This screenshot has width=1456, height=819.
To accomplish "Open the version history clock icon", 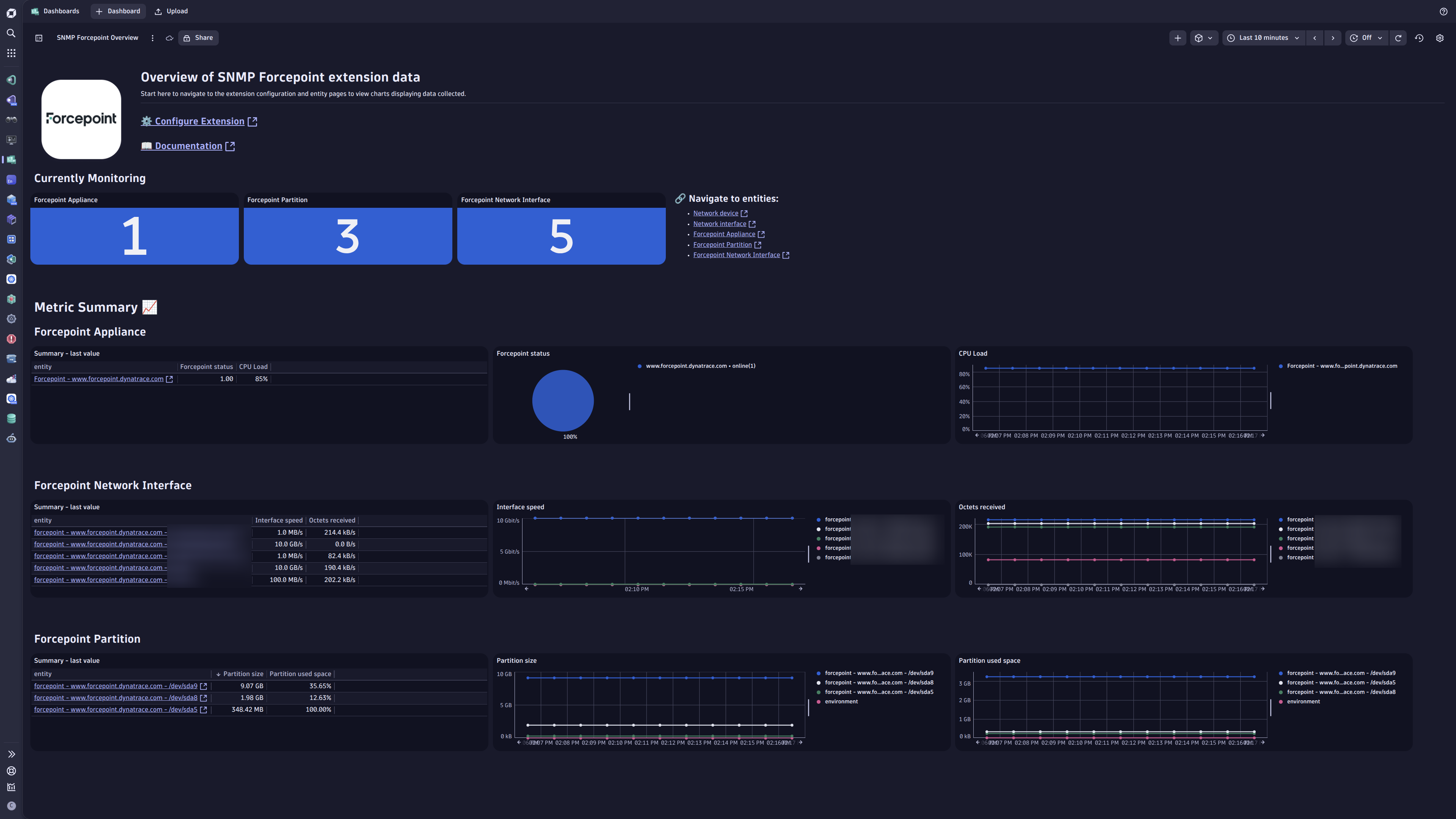I will pyautogui.click(x=1419, y=38).
